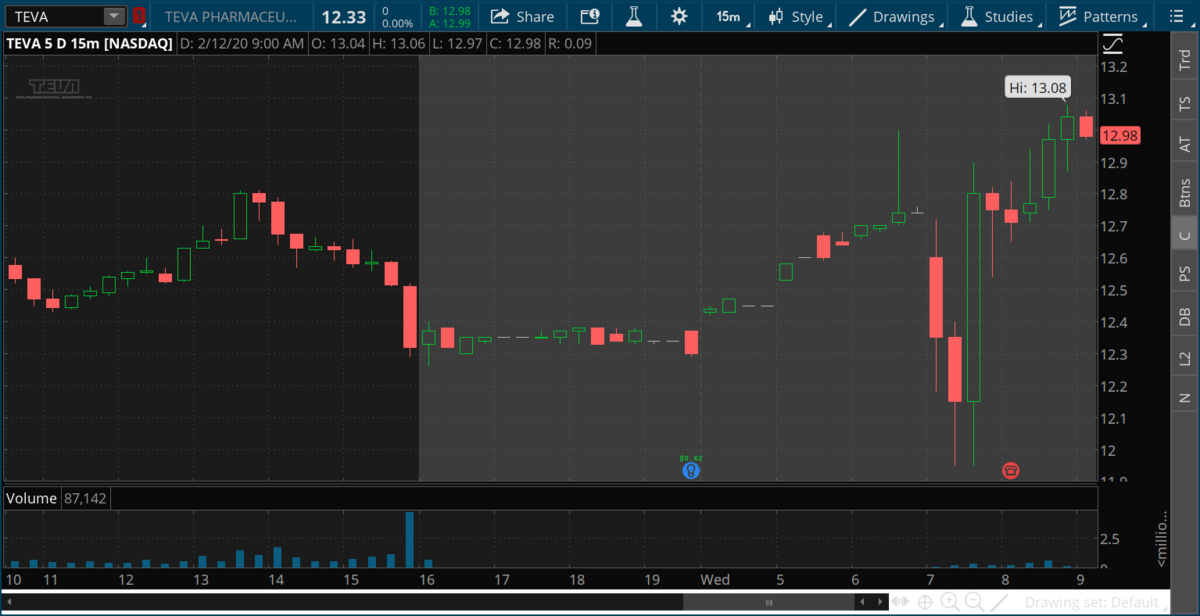This screenshot has width=1200, height=616.
Task: Open the AT side tab
Action: tap(1185, 145)
